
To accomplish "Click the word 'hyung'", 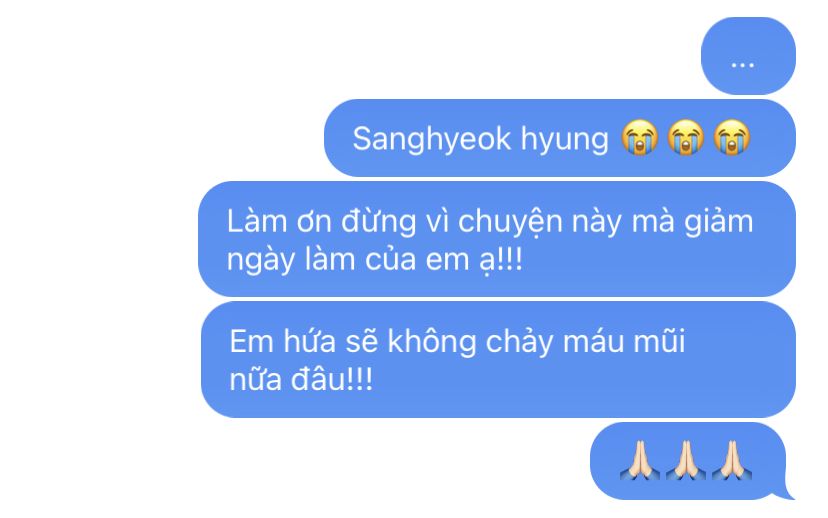I will 564,140.
